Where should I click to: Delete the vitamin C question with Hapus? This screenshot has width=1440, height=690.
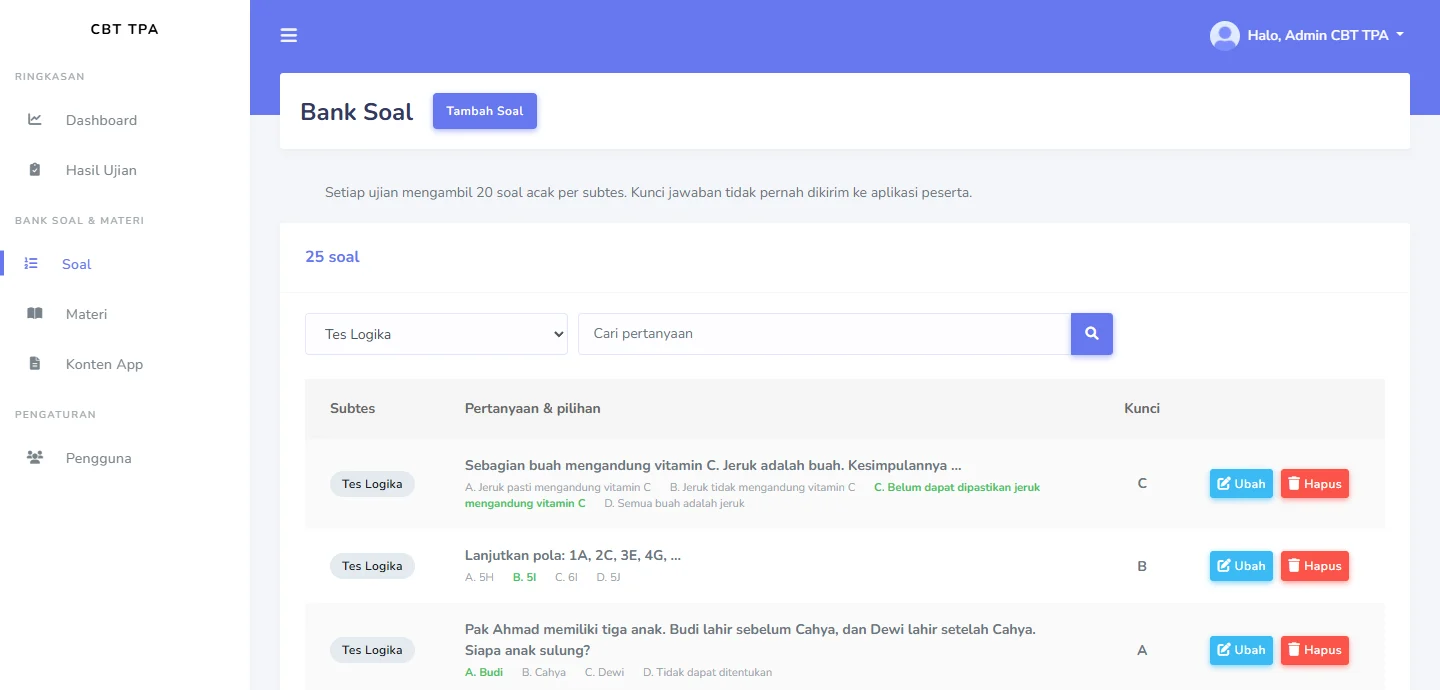[x=1315, y=484]
